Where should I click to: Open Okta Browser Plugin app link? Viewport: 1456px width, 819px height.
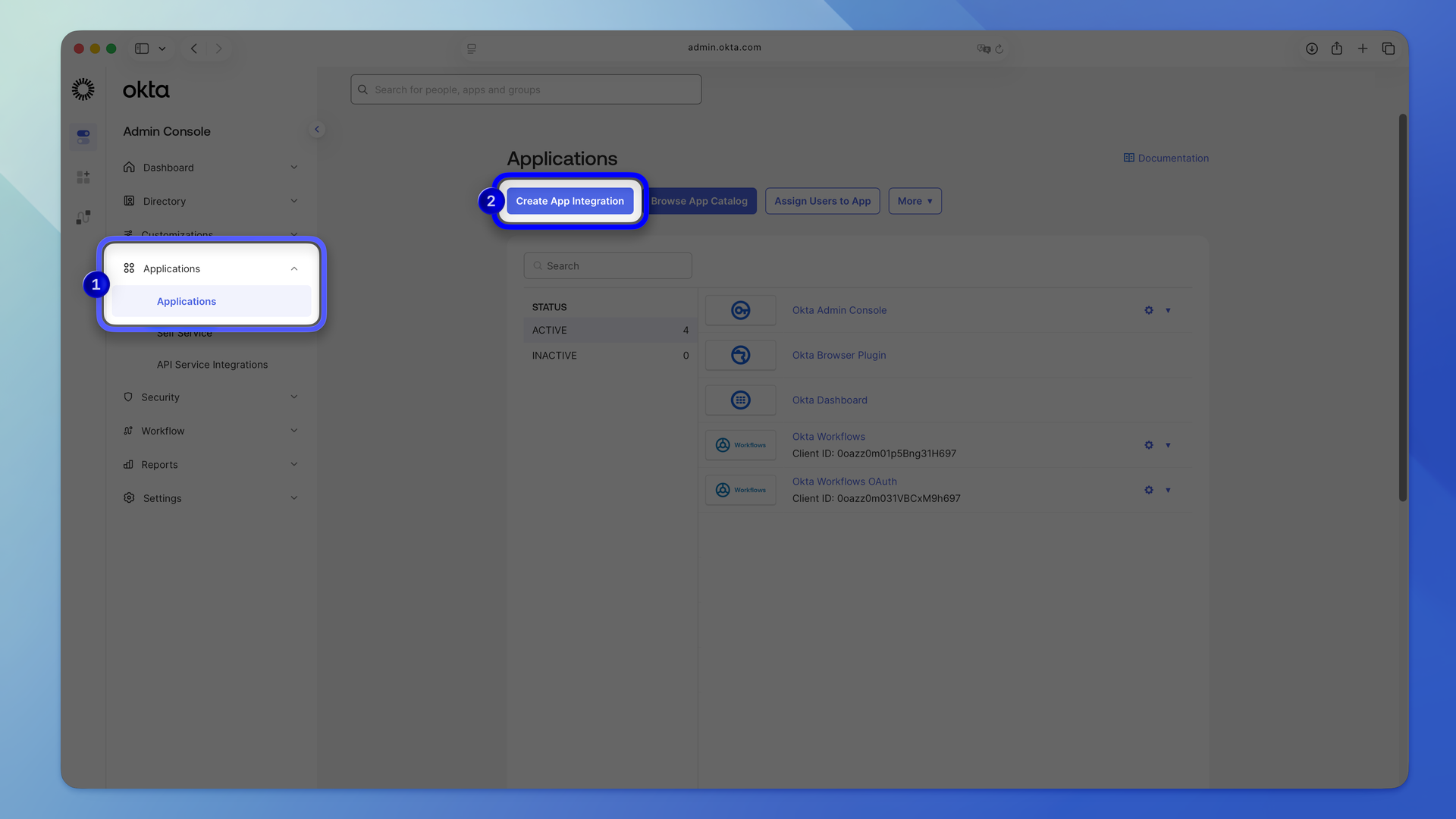click(x=839, y=355)
